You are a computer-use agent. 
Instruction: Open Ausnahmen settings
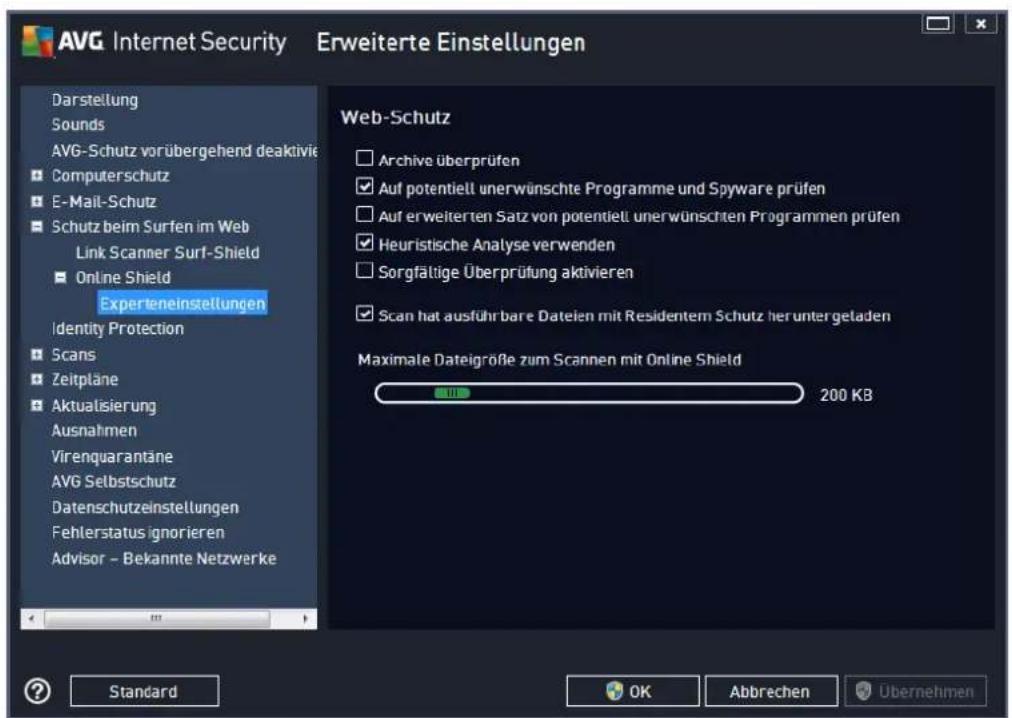coord(94,431)
